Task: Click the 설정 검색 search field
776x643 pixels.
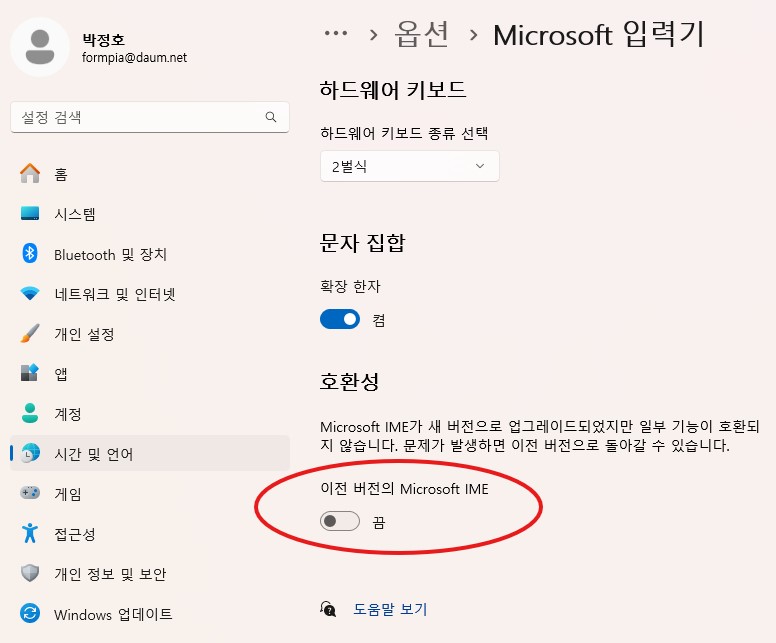Action: pyautogui.click(x=150, y=117)
